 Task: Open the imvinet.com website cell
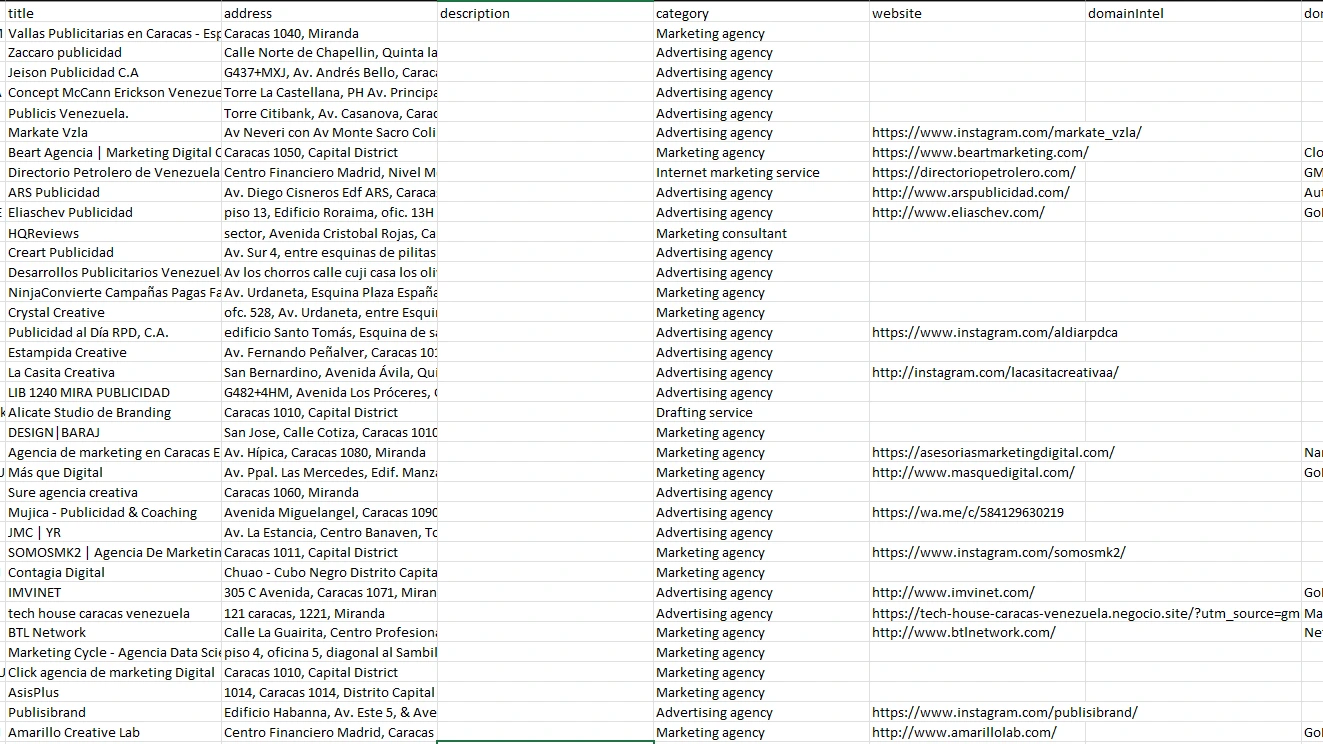tap(977, 593)
